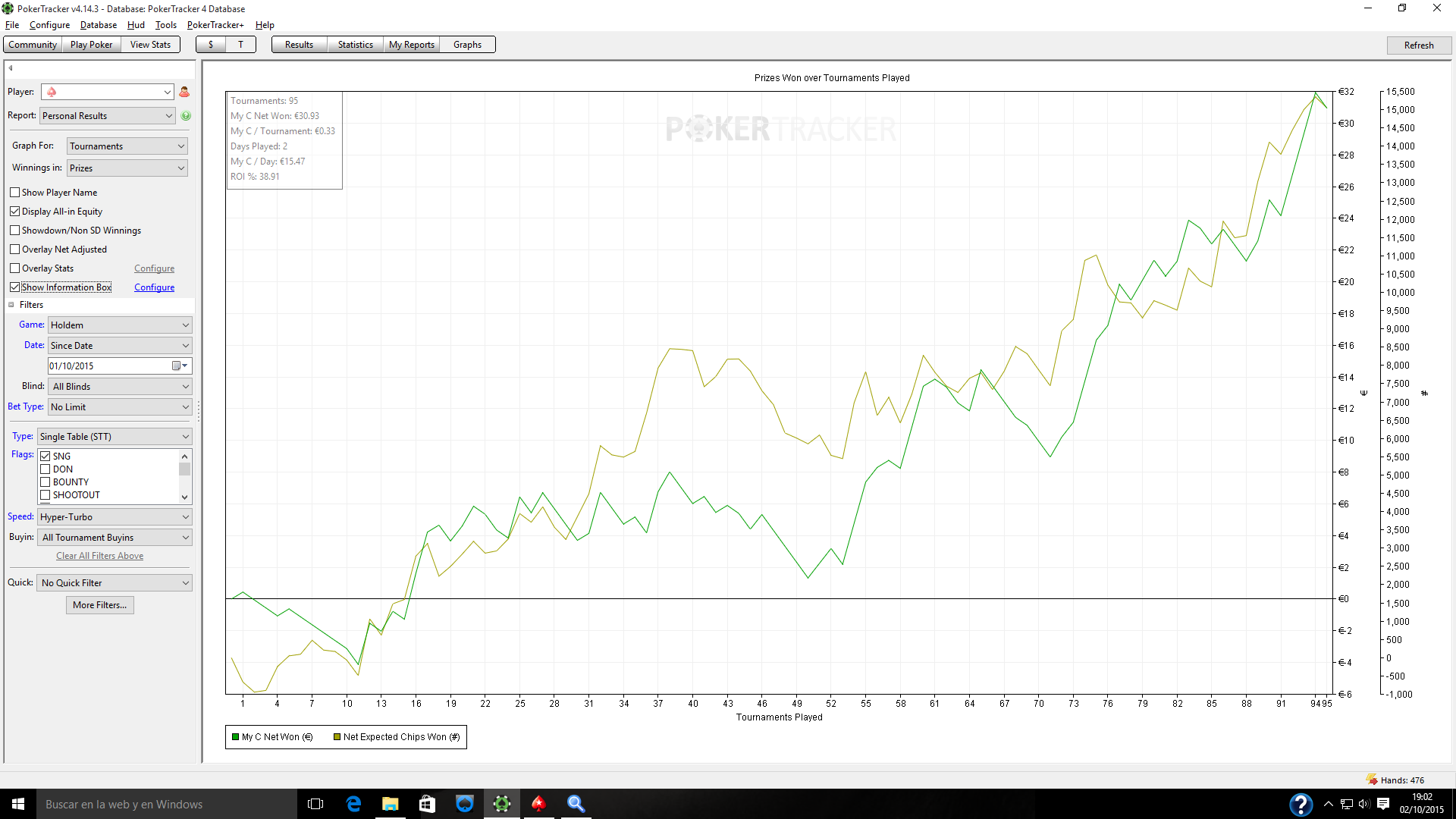Launch Microsoft Edge from the taskbar
The width and height of the screenshot is (1456, 819).
[x=353, y=804]
